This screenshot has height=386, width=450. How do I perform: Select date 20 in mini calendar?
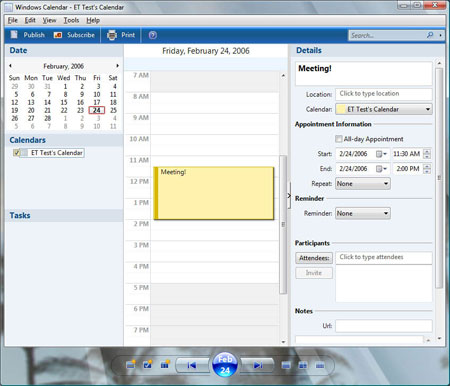(31, 110)
